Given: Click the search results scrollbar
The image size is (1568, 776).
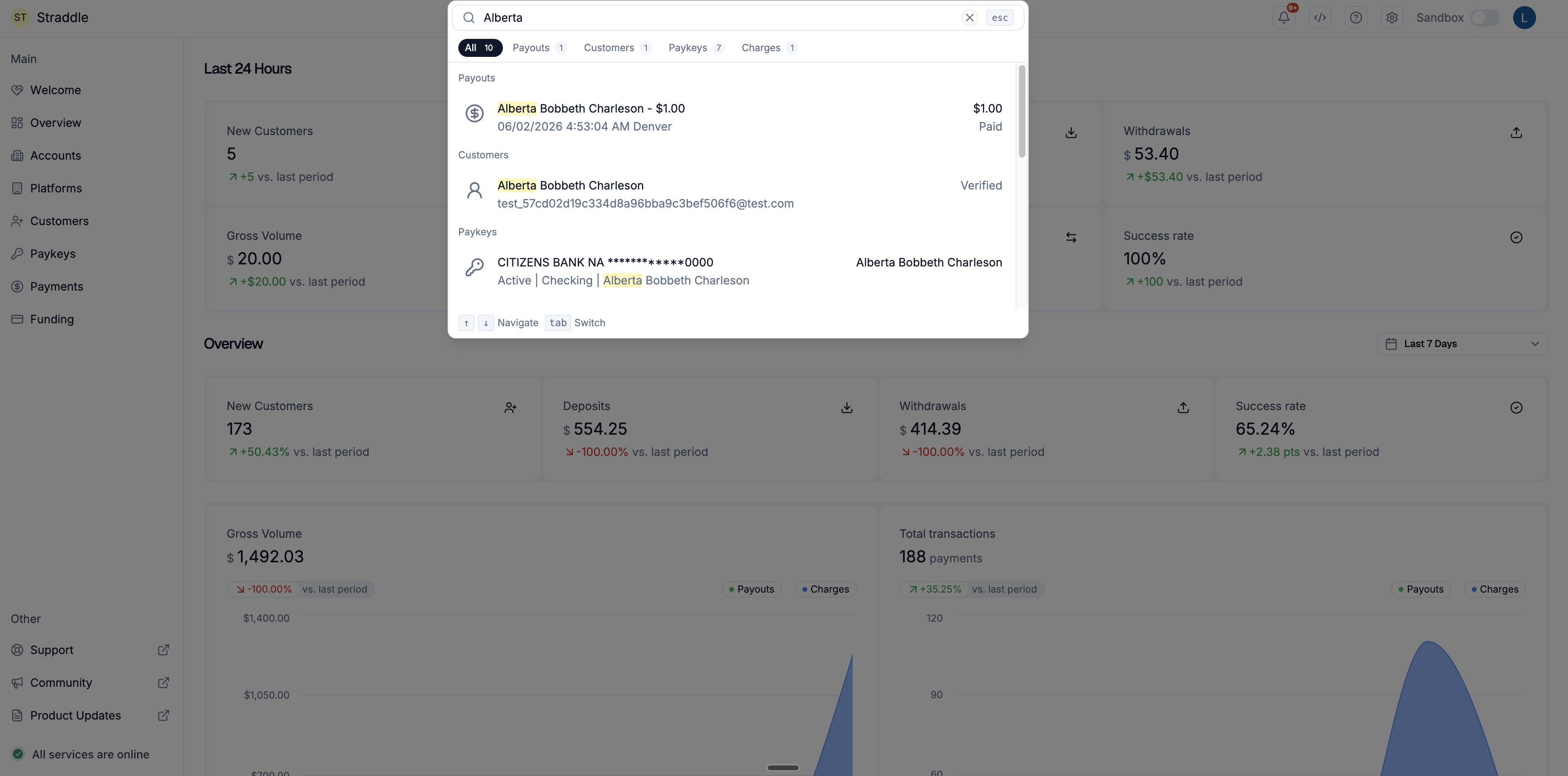Looking at the screenshot, I should 1021,111.
